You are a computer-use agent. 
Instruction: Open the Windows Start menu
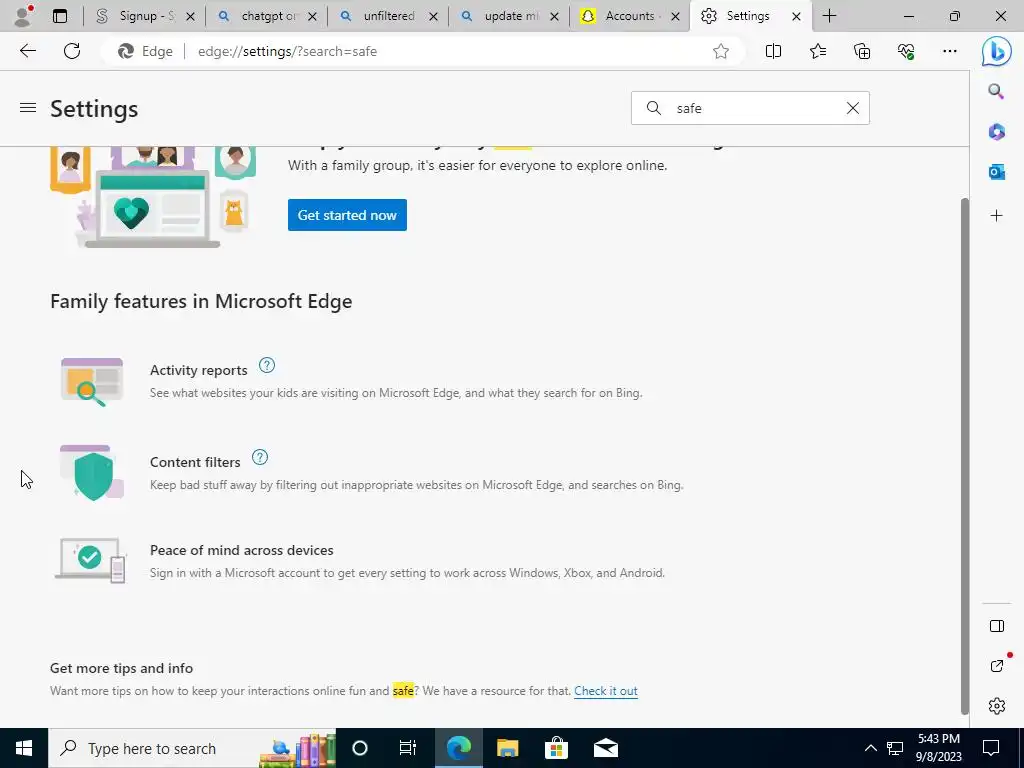tap(24, 748)
